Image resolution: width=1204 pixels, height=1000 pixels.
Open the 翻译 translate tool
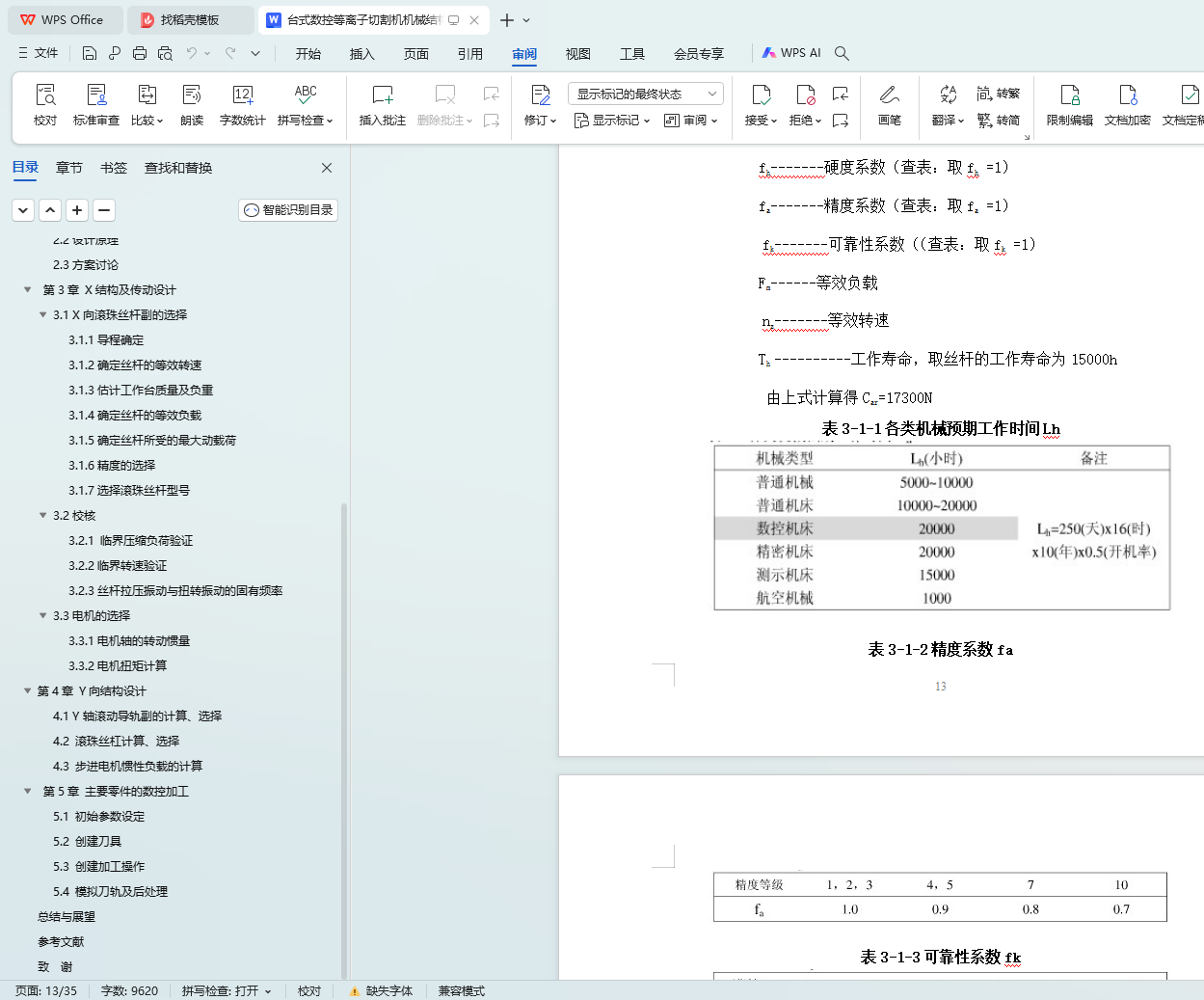click(948, 104)
